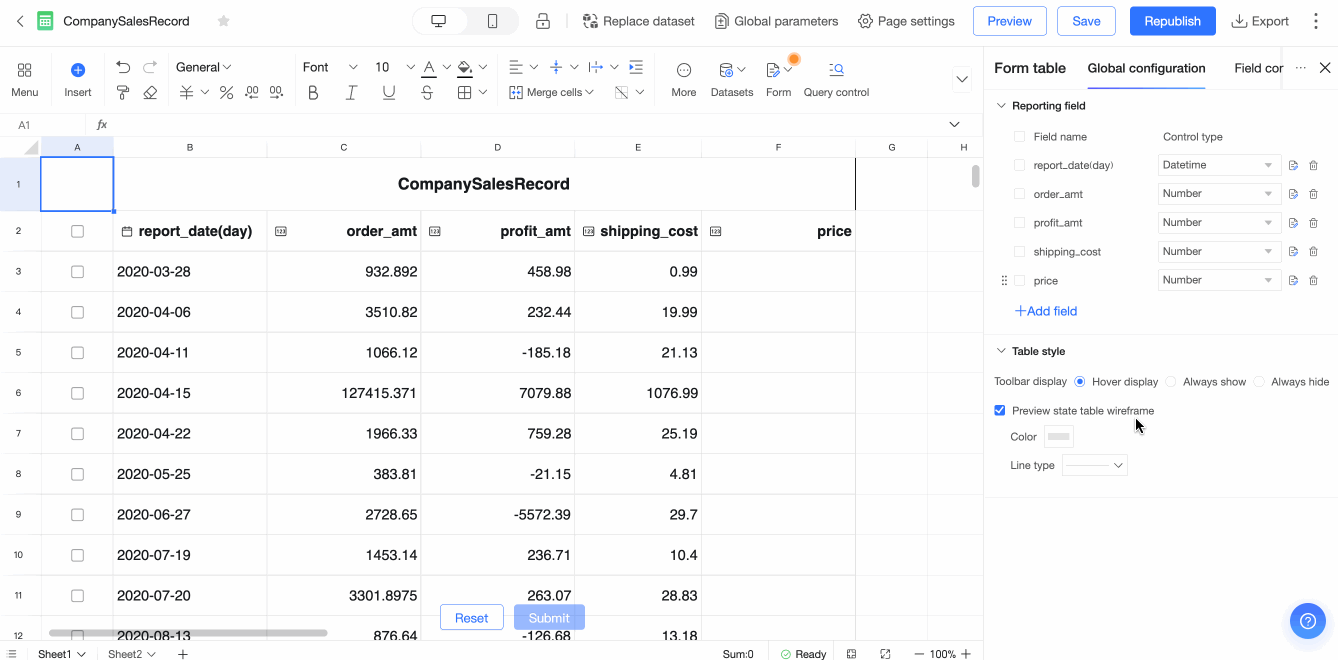This screenshot has height=660, width=1338.
Task: Open the General number format dropdown
Action: (x=202, y=66)
